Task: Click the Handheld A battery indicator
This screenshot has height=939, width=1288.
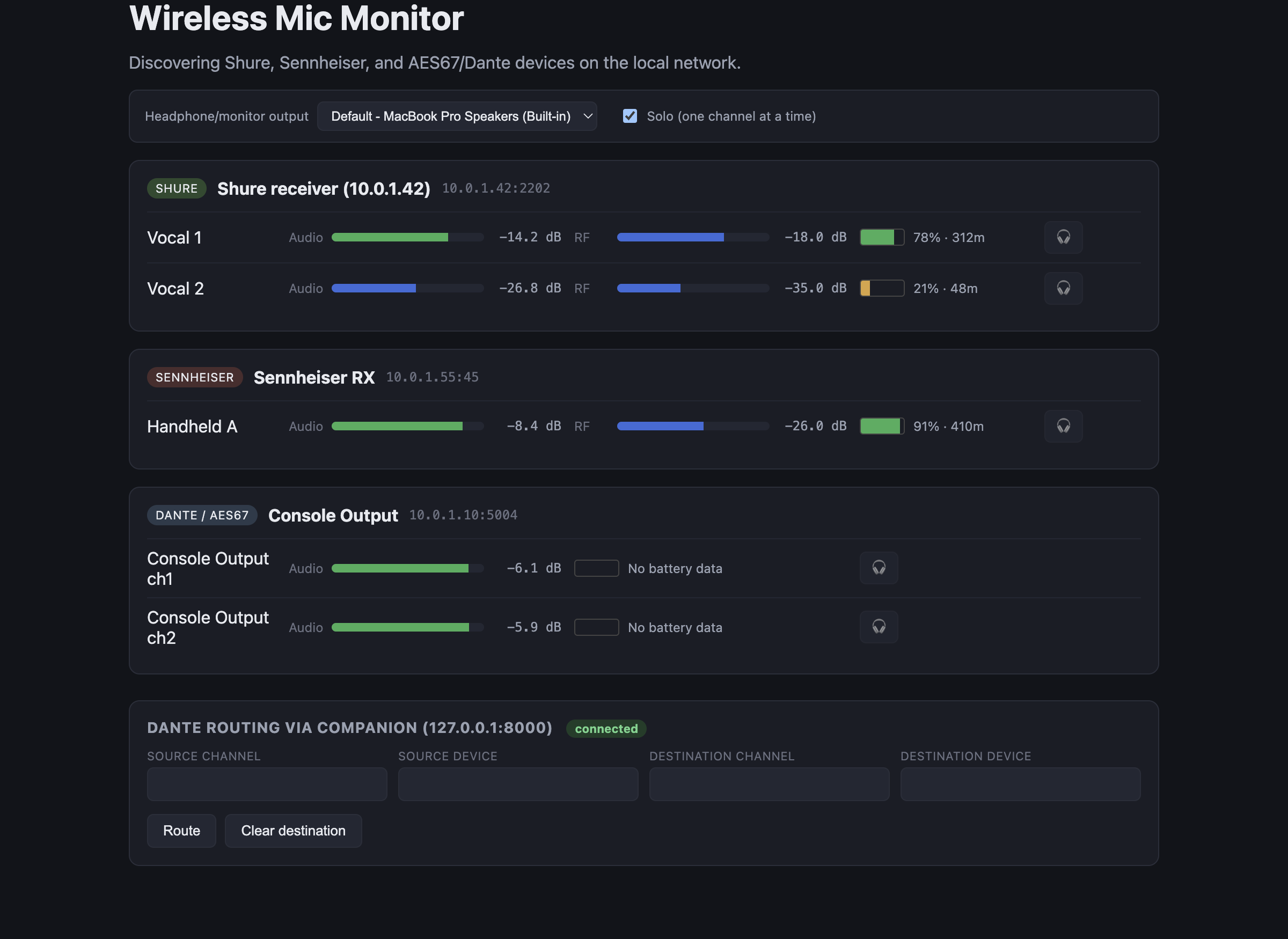Action: 882,426
